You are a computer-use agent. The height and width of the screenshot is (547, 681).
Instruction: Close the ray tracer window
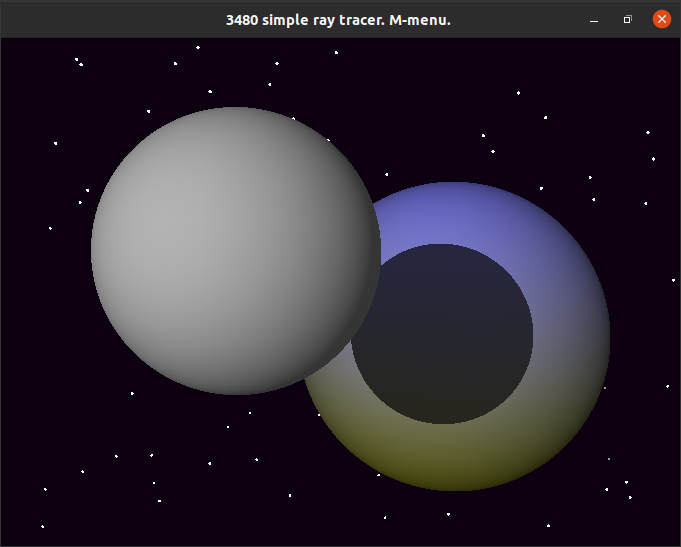661,19
